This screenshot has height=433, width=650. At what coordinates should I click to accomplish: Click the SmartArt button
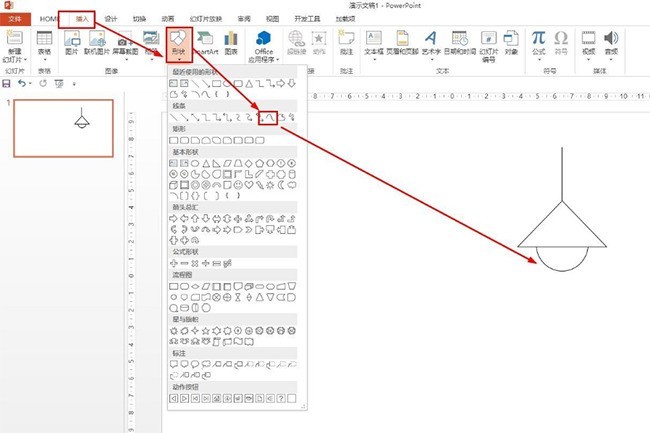pyautogui.click(x=206, y=44)
